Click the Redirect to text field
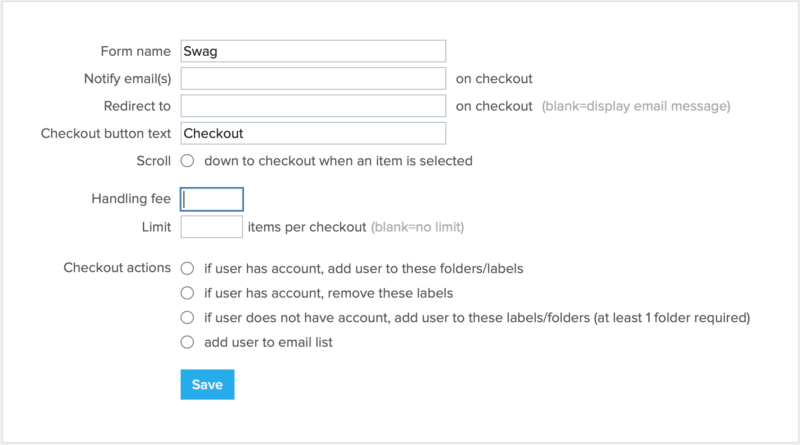The image size is (800, 445). [312, 105]
